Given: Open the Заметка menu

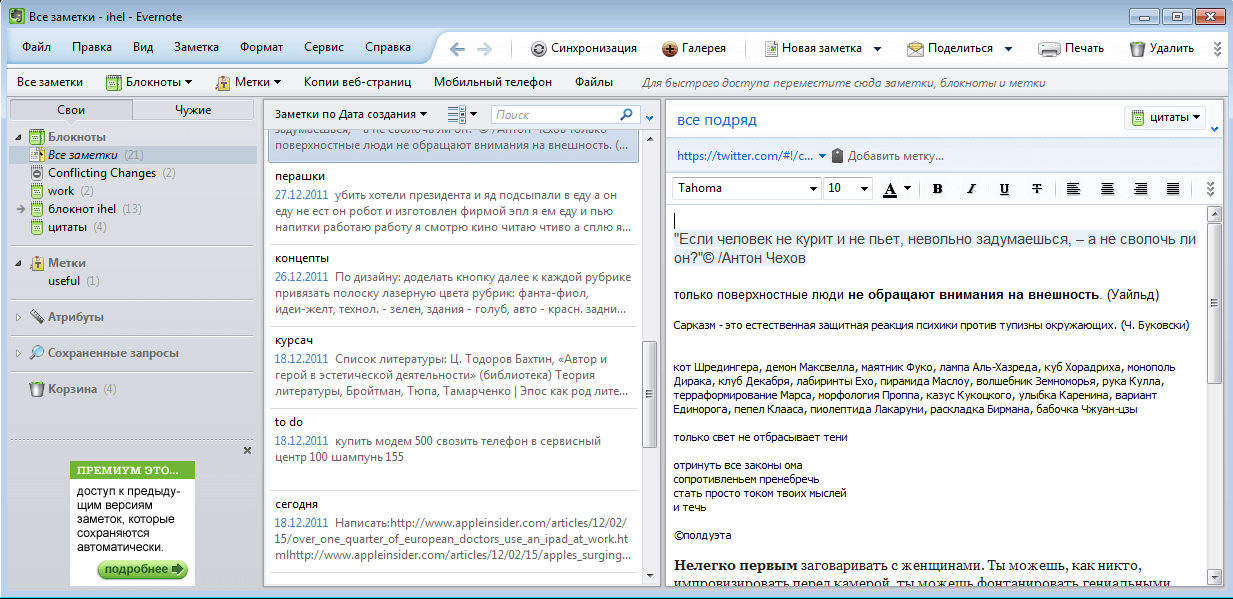Looking at the screenshot, I should 196,47.
